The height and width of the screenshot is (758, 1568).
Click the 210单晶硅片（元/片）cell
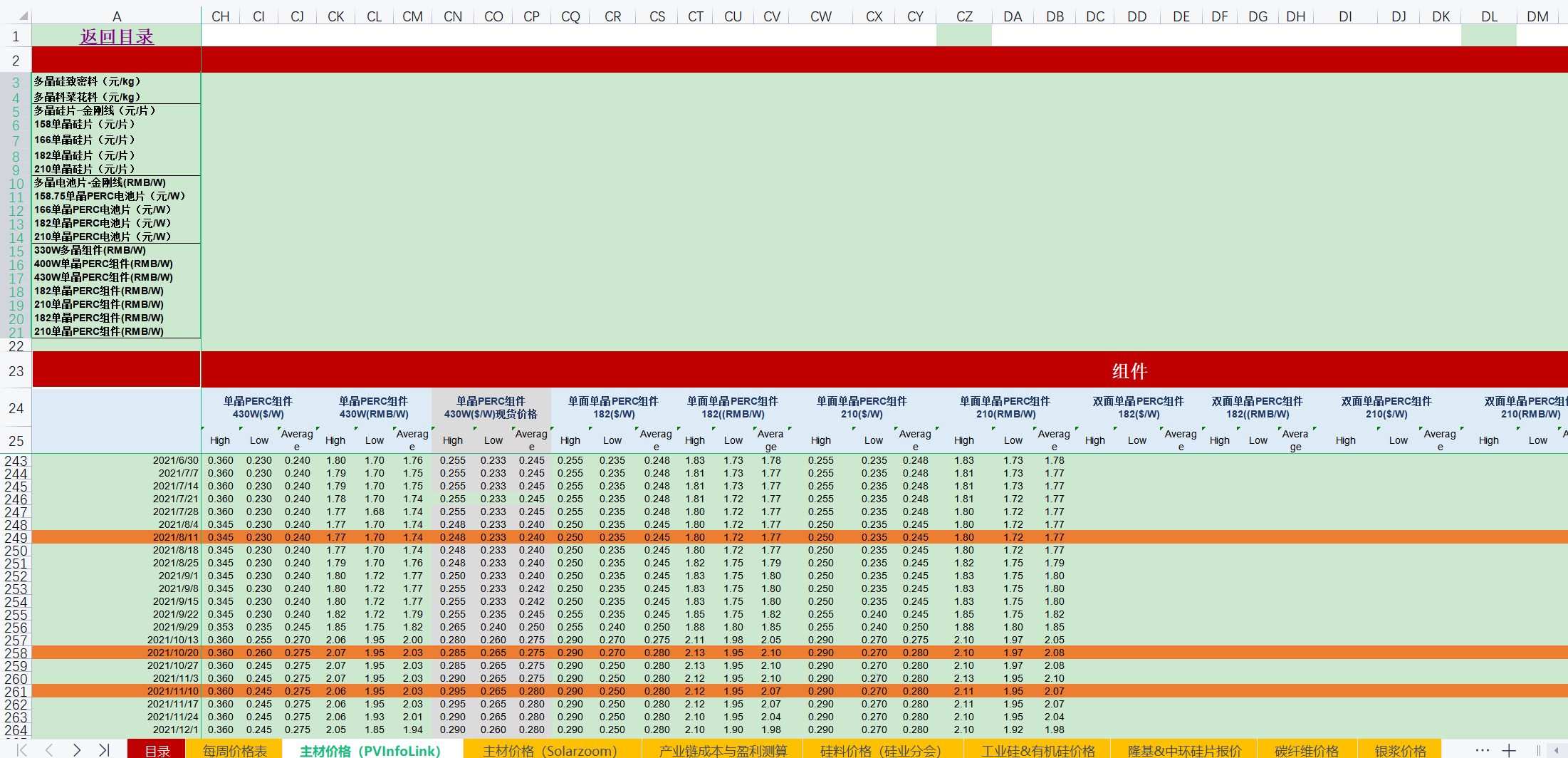[116, 169]
